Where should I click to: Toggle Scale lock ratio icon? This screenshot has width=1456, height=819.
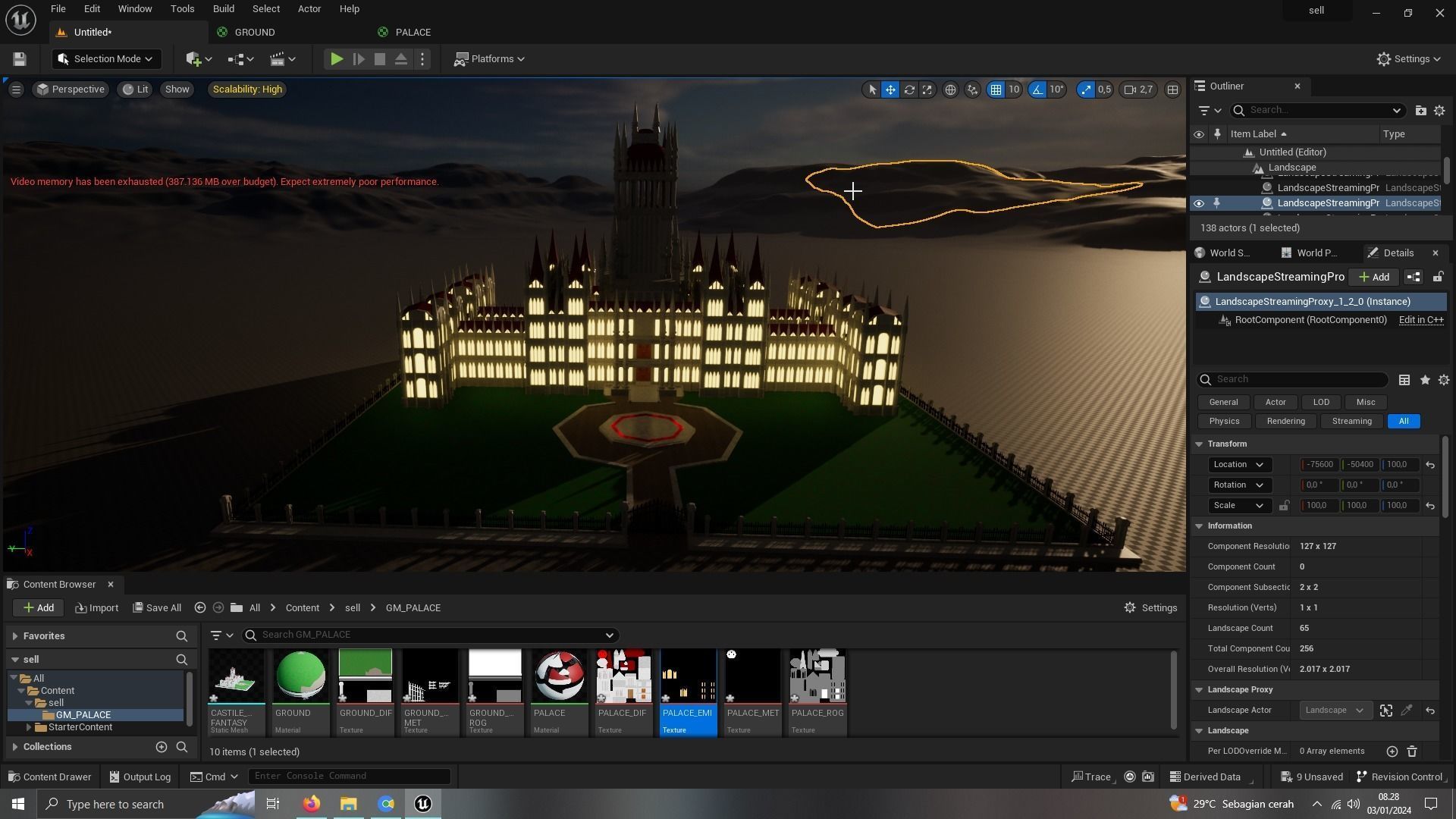click(1284, 506)
